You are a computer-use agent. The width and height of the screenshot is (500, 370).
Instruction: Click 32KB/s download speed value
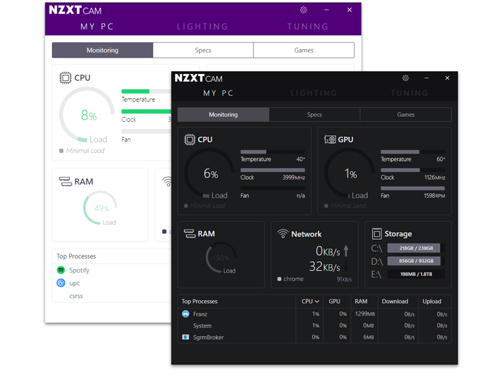[325, 266]
